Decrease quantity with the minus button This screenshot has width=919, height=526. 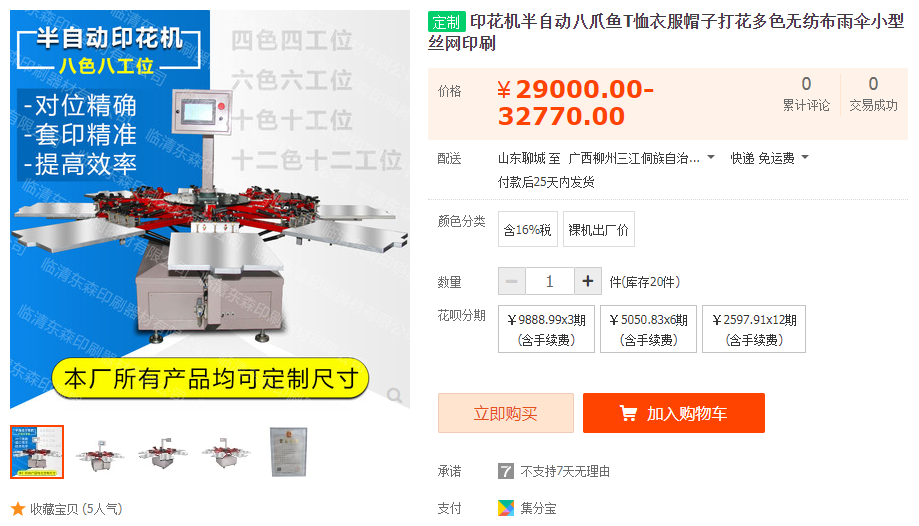pyautogui.click(x=512, y=281)
